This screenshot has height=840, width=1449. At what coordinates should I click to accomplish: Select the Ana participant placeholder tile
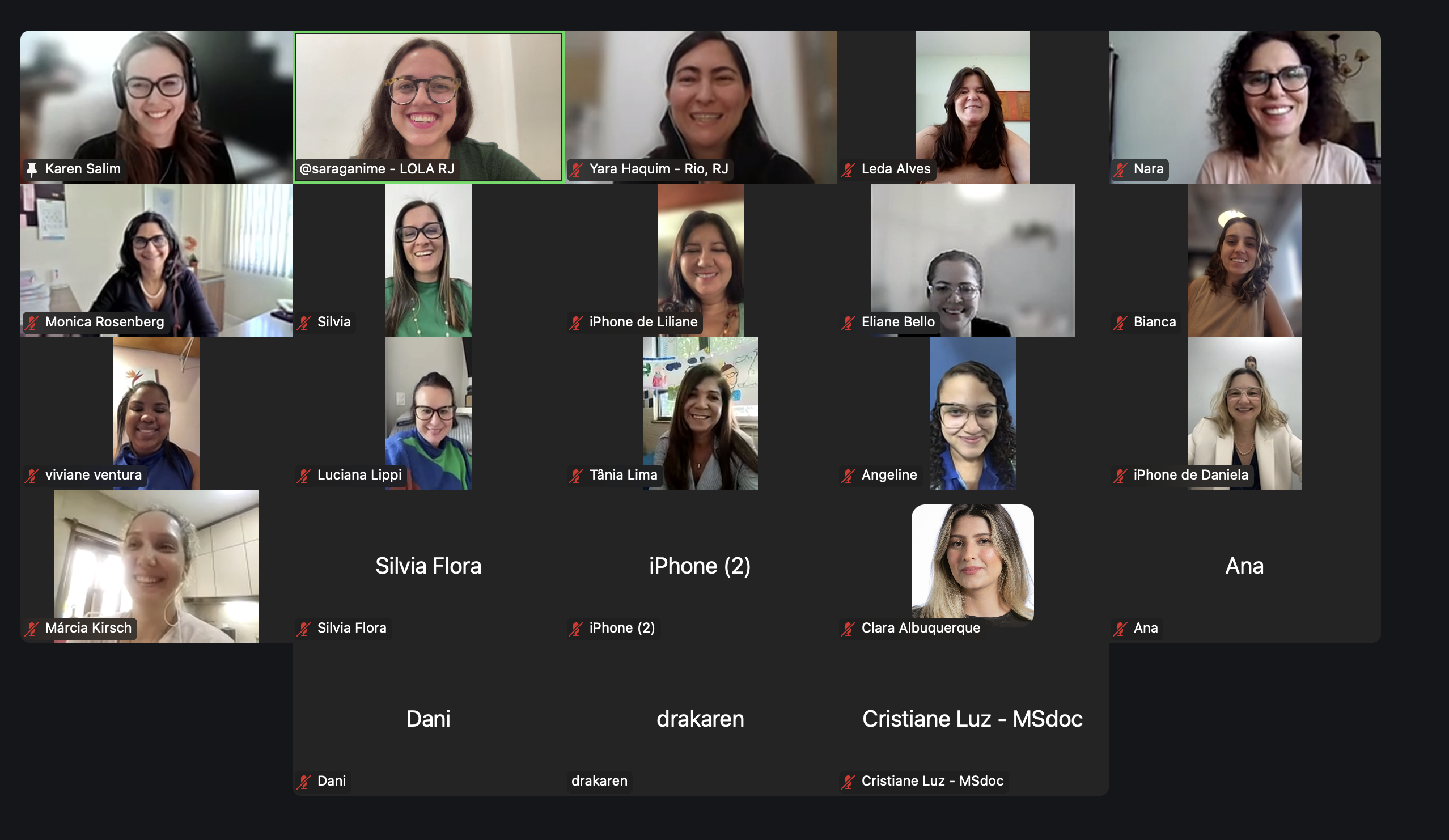1244,566
